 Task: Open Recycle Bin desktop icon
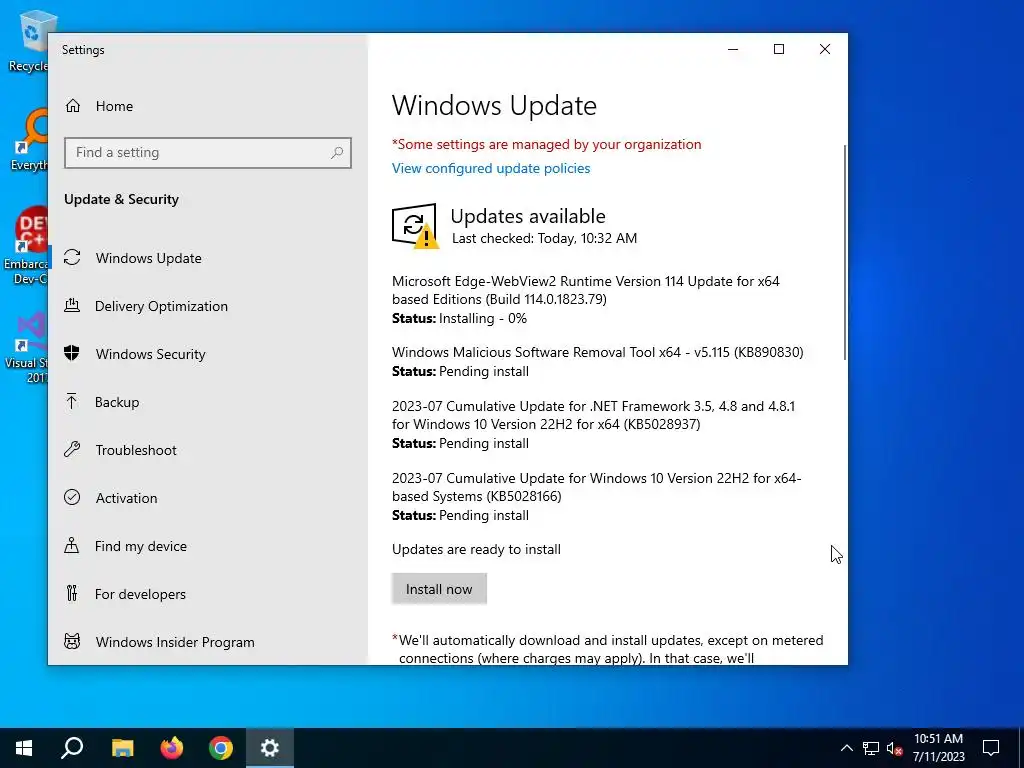27,40
